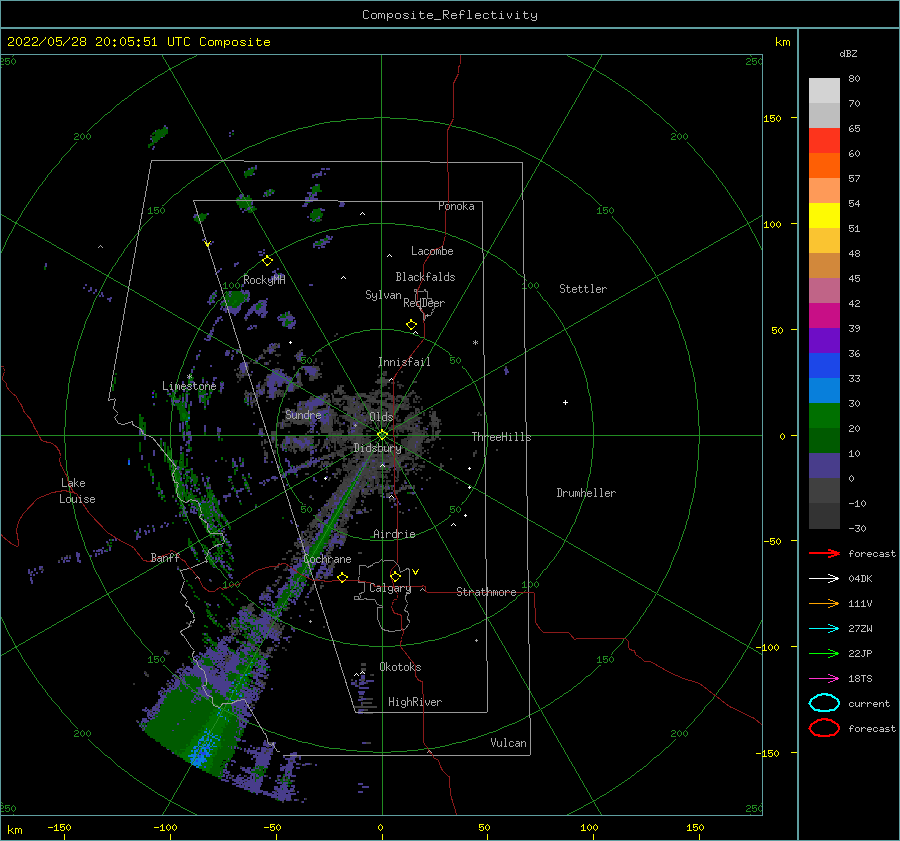The image size is (900, 841).
Task: Click the yellow 'km' unit label at top right
Action: pyautogui.click(x=782, y=42)
